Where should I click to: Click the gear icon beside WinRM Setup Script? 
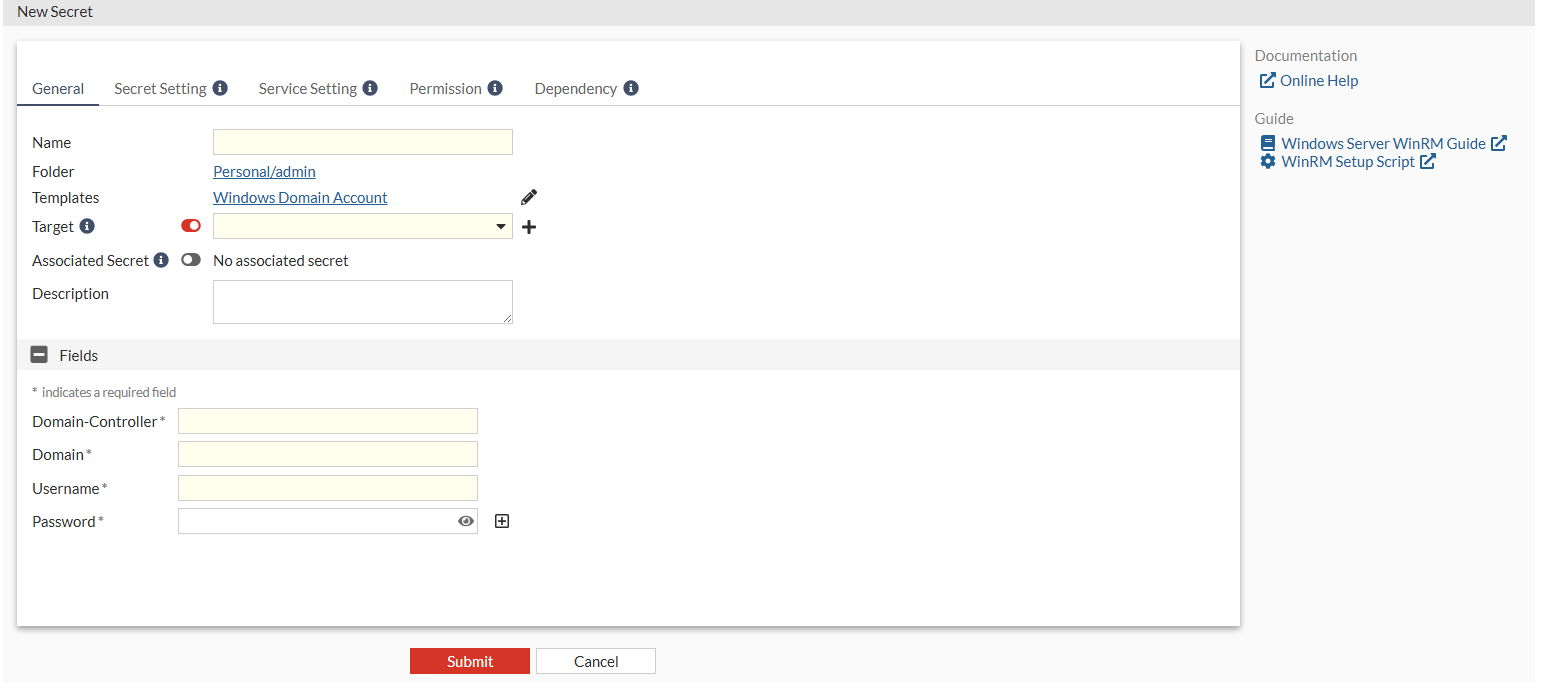tap(1268, 161)
